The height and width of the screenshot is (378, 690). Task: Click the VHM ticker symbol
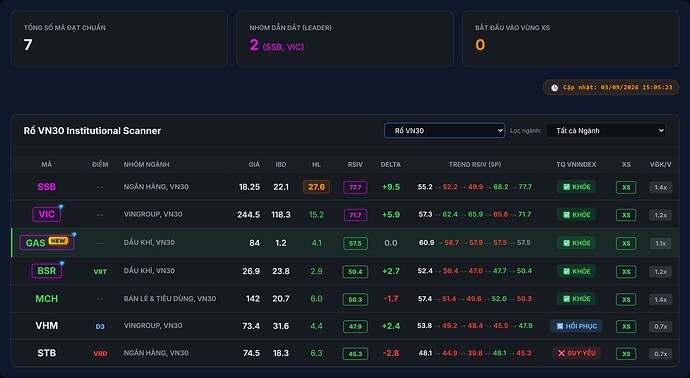pos(47,326)
